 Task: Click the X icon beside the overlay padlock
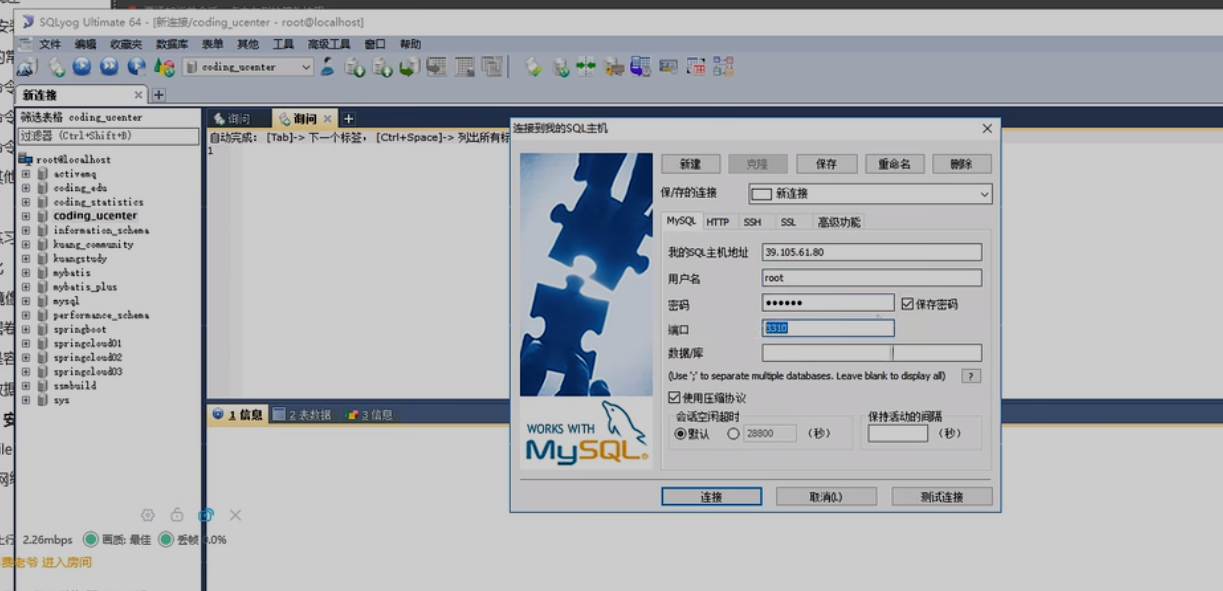[x=235, y=515]
